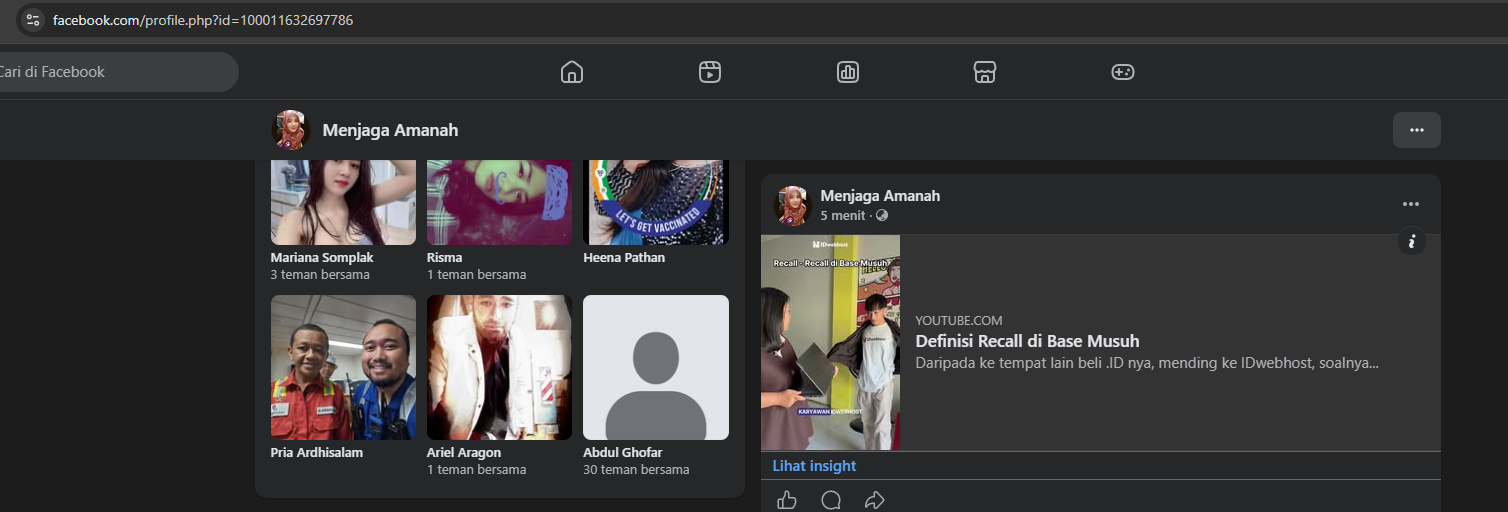Viewport: 1508px width, 512px height.
Task: Click the 'Risma' friend name
Action: coord(444,257)
